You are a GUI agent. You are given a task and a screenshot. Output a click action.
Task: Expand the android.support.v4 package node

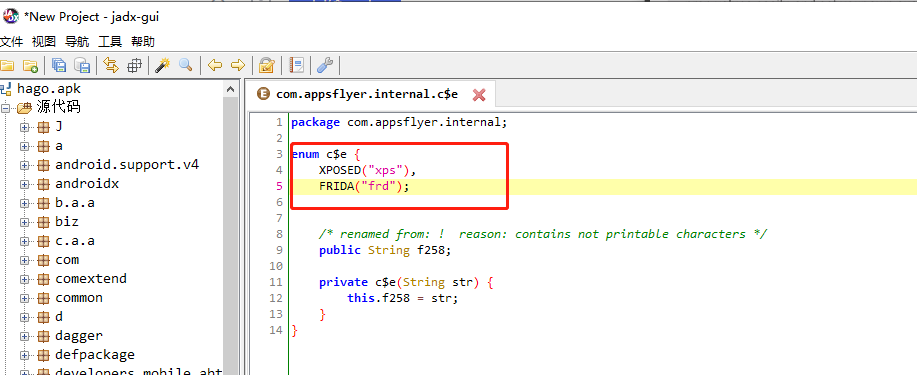[x=24, y=165]
